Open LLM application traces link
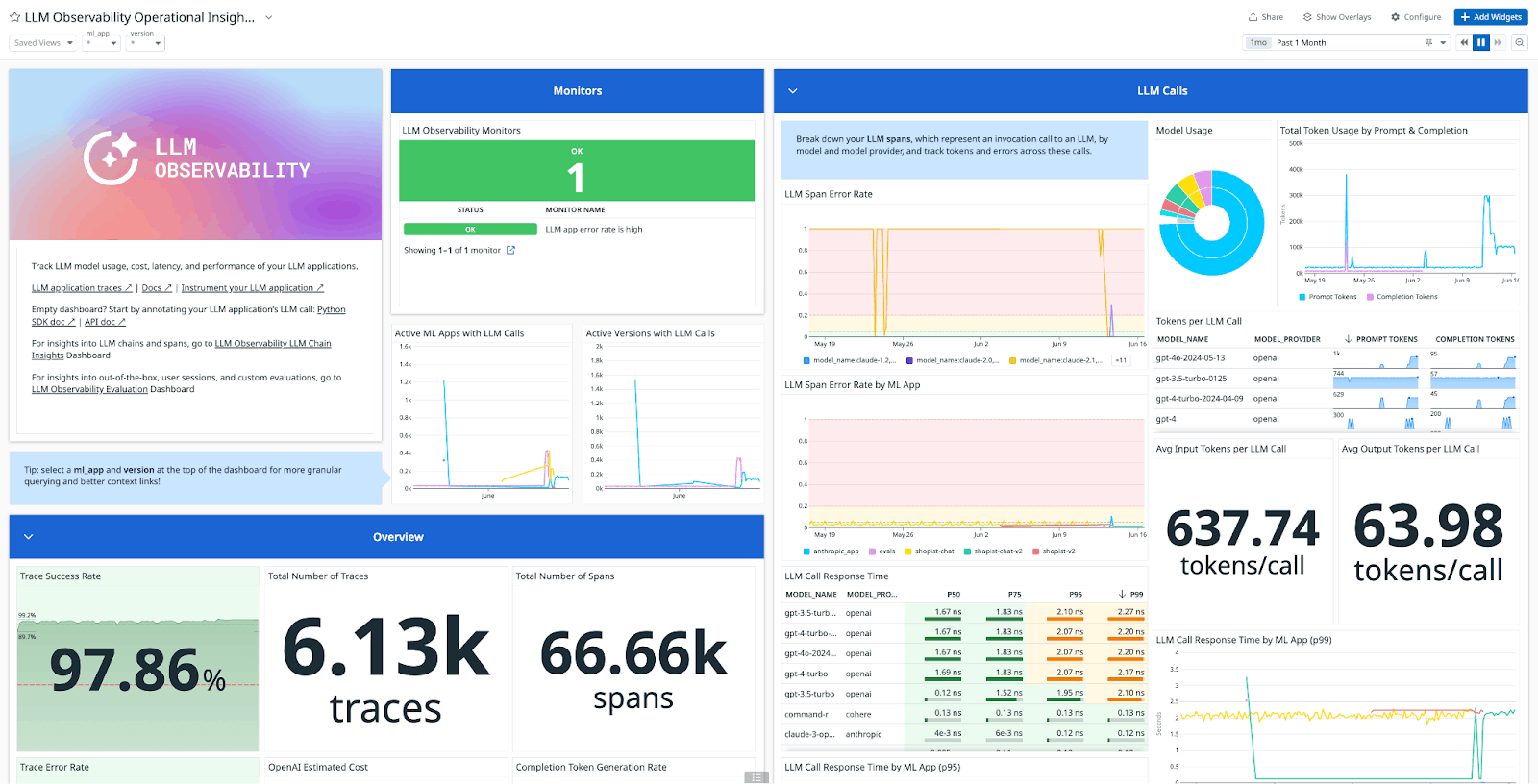This screenshot has height=784, width=1538. click(x=81, y=288)
